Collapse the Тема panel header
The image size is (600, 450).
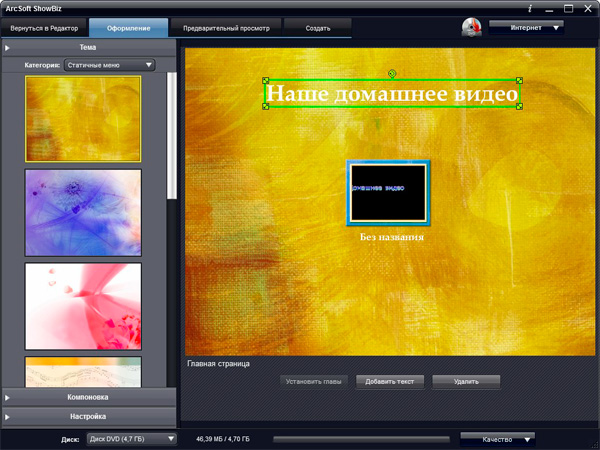[88, 47]
